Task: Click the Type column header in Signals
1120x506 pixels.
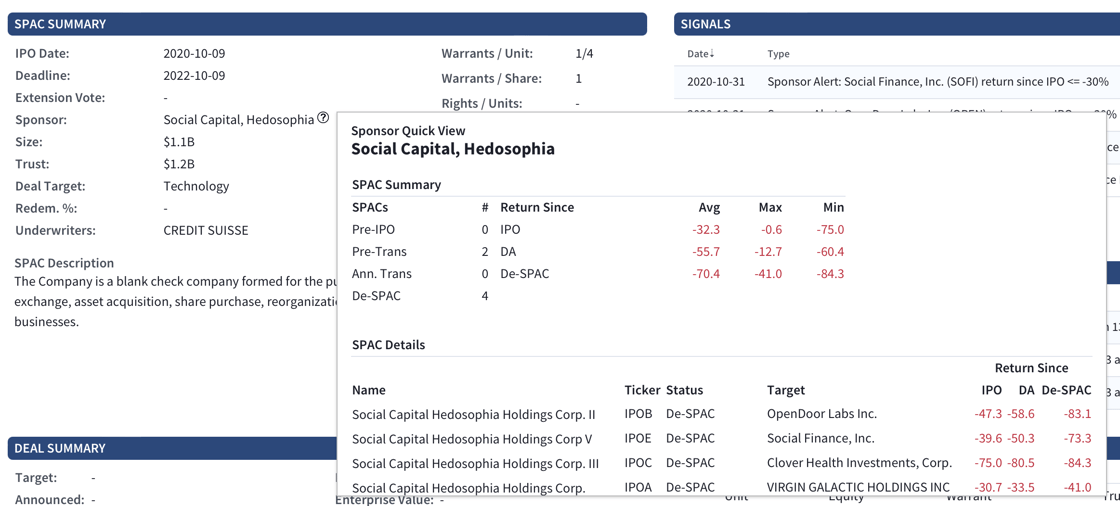Action: click(778, 54)
